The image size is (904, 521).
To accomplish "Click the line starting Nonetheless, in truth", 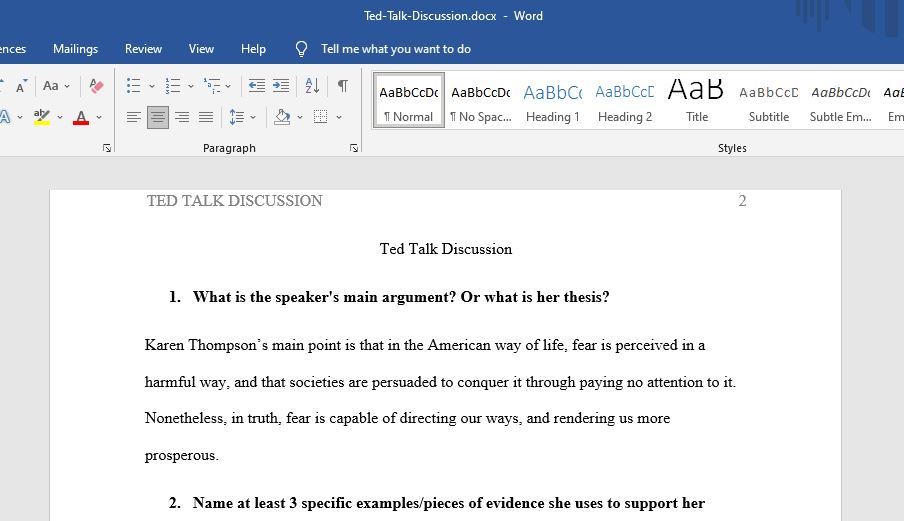I will (x=408, y=418).
